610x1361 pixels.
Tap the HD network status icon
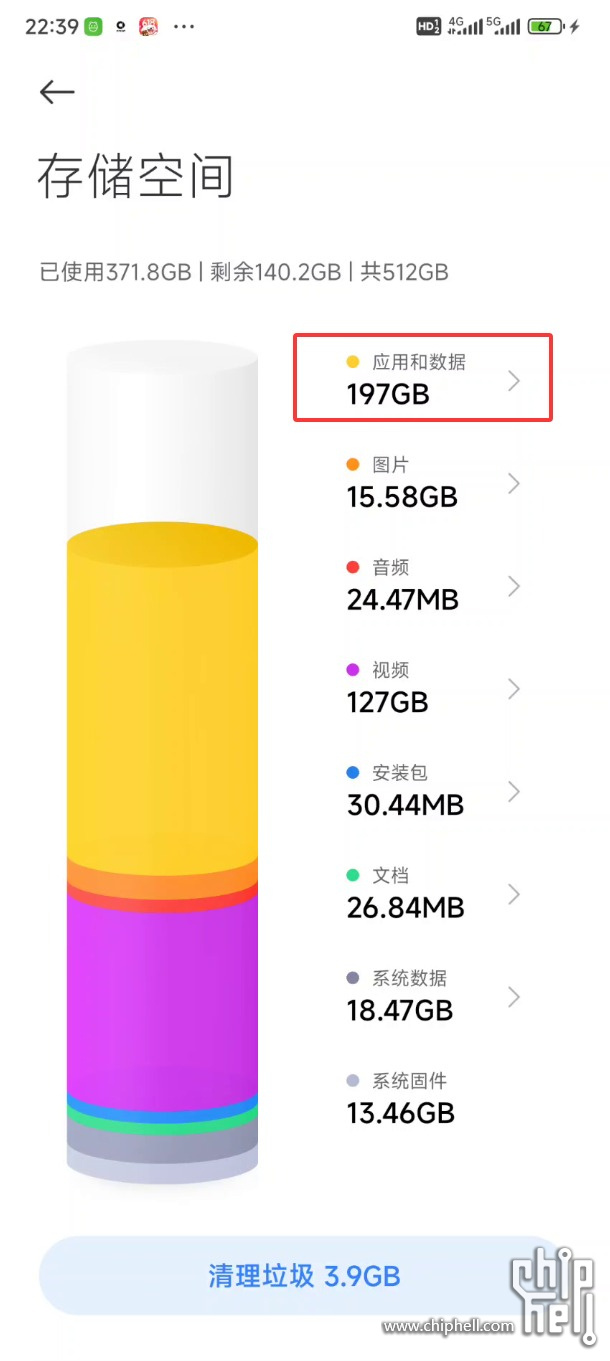[x=428, y=27]
